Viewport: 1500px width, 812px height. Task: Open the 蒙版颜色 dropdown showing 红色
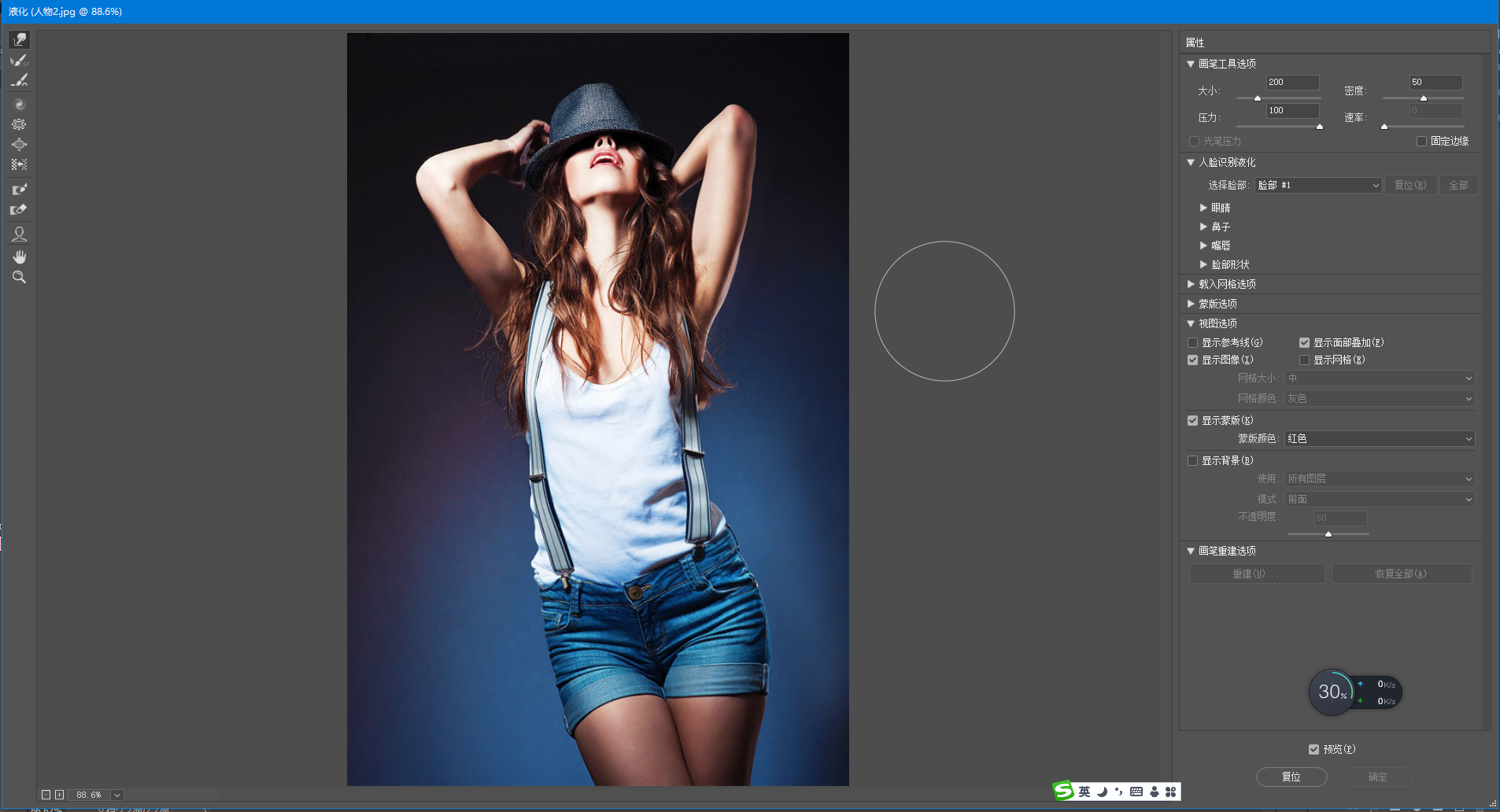click(1380, 439)
